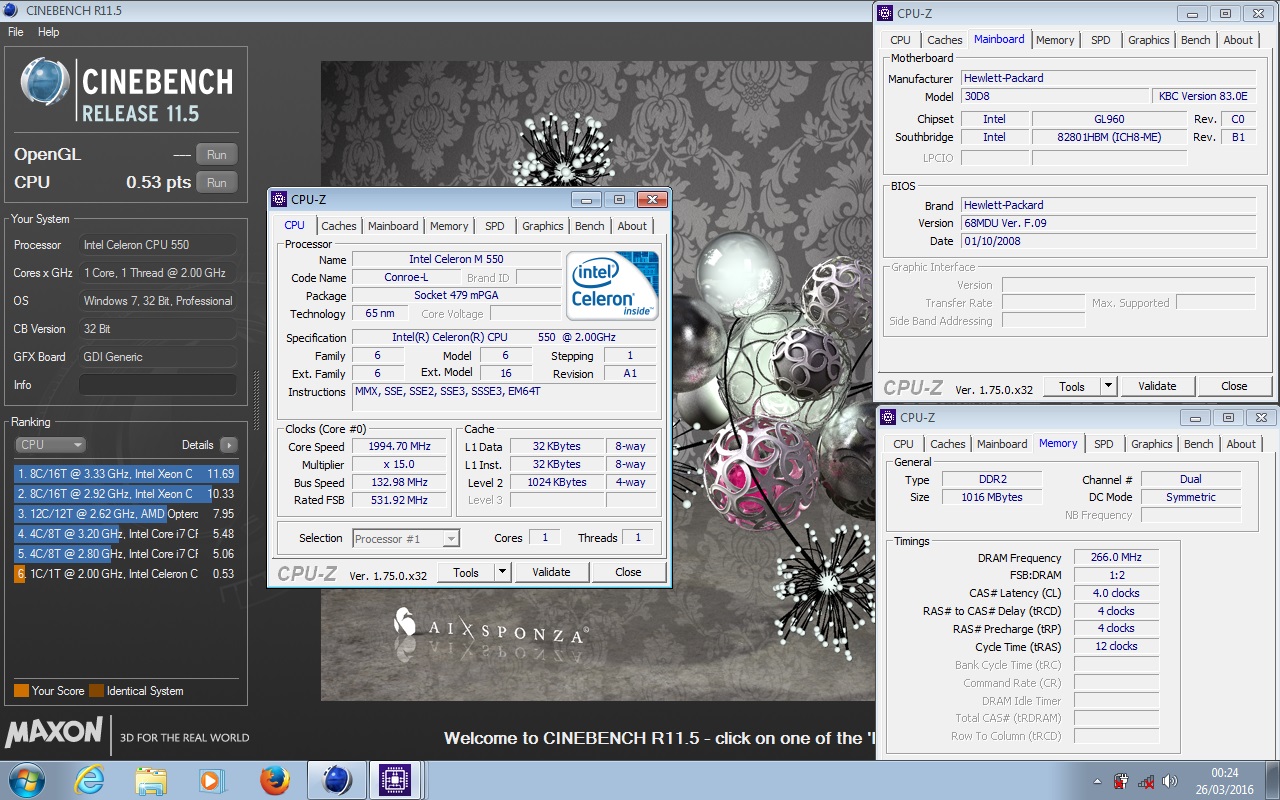Select 4C/8T 3.20 GHz Core i7 row
The width and height of the screenshot is (1280, 800).
tap(126, 534)
